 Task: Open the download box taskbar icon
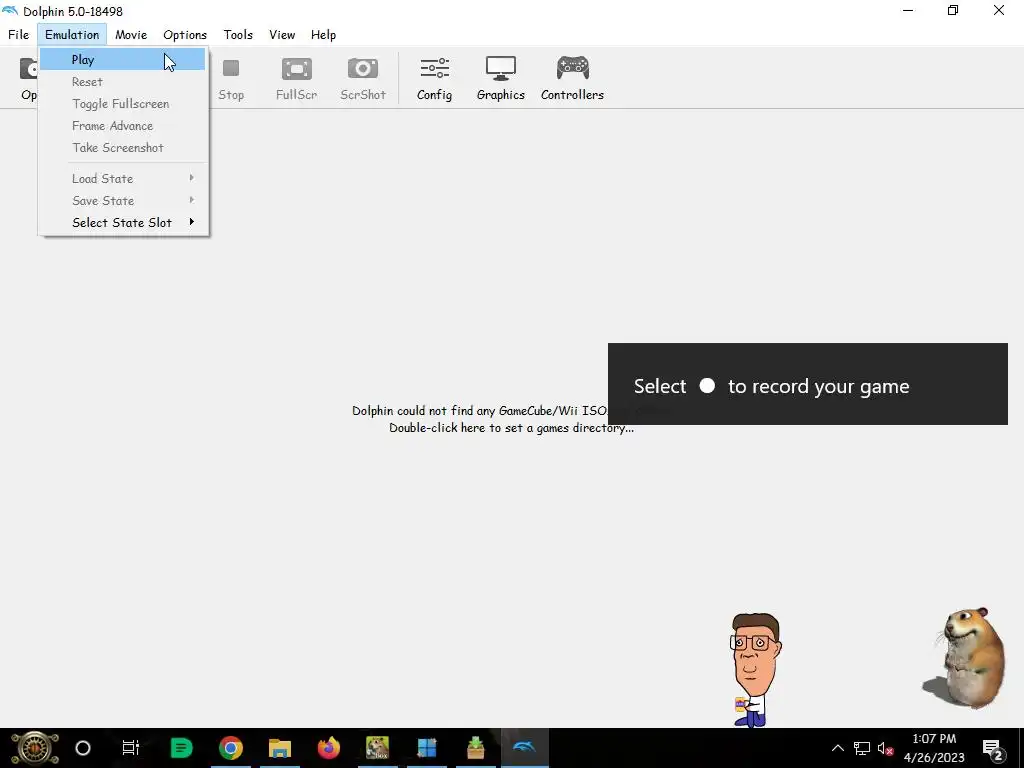(475, 748)
